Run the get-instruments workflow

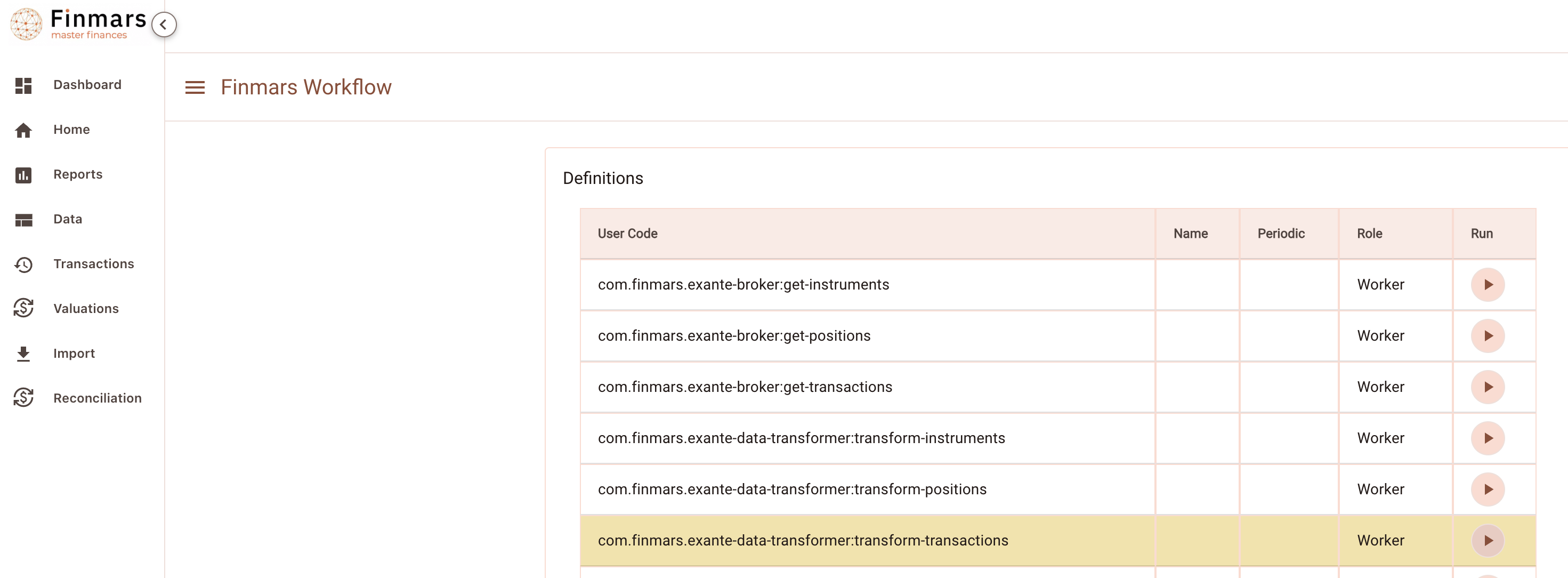[1488, 284]
